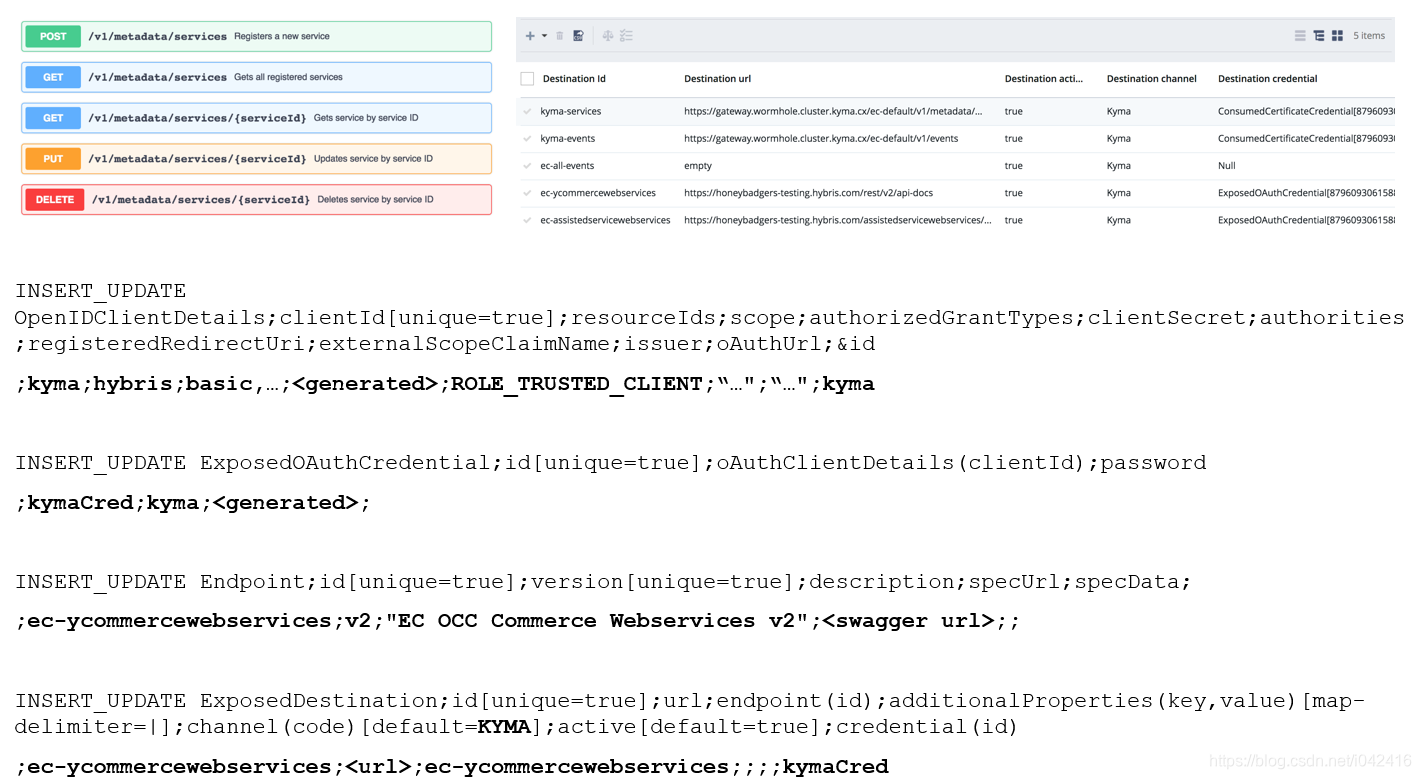Click the honeybadgers assistedservicewebservices URL cell
Image resolution: width=1421 pixels, height=779 pixels.
838,220
